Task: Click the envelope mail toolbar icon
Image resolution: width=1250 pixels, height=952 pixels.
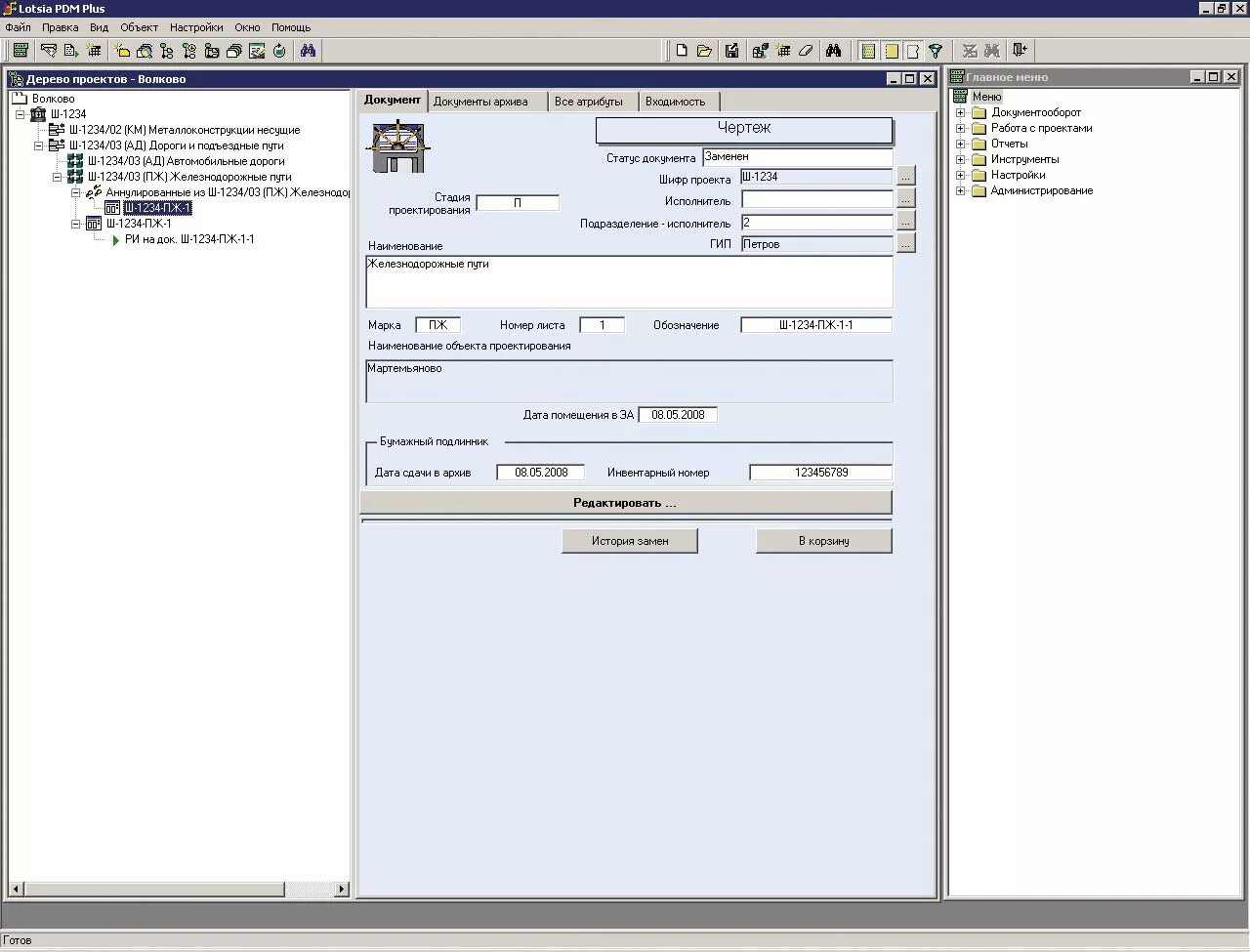Action: click(49, 51)
